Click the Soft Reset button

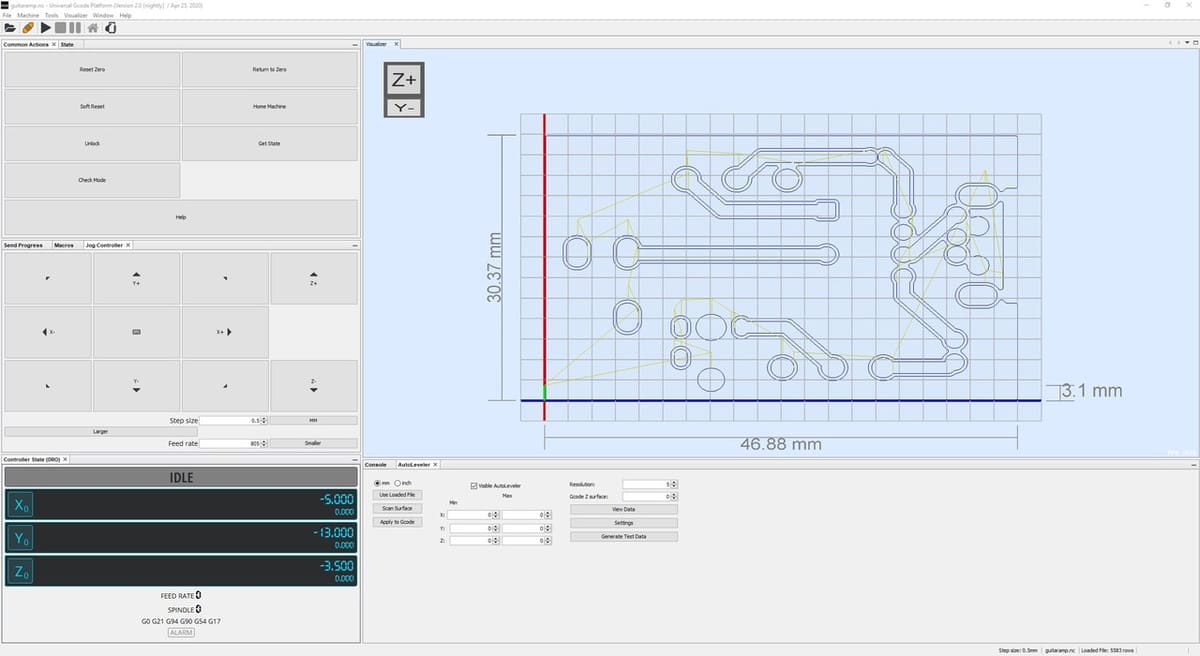point(92,106)
